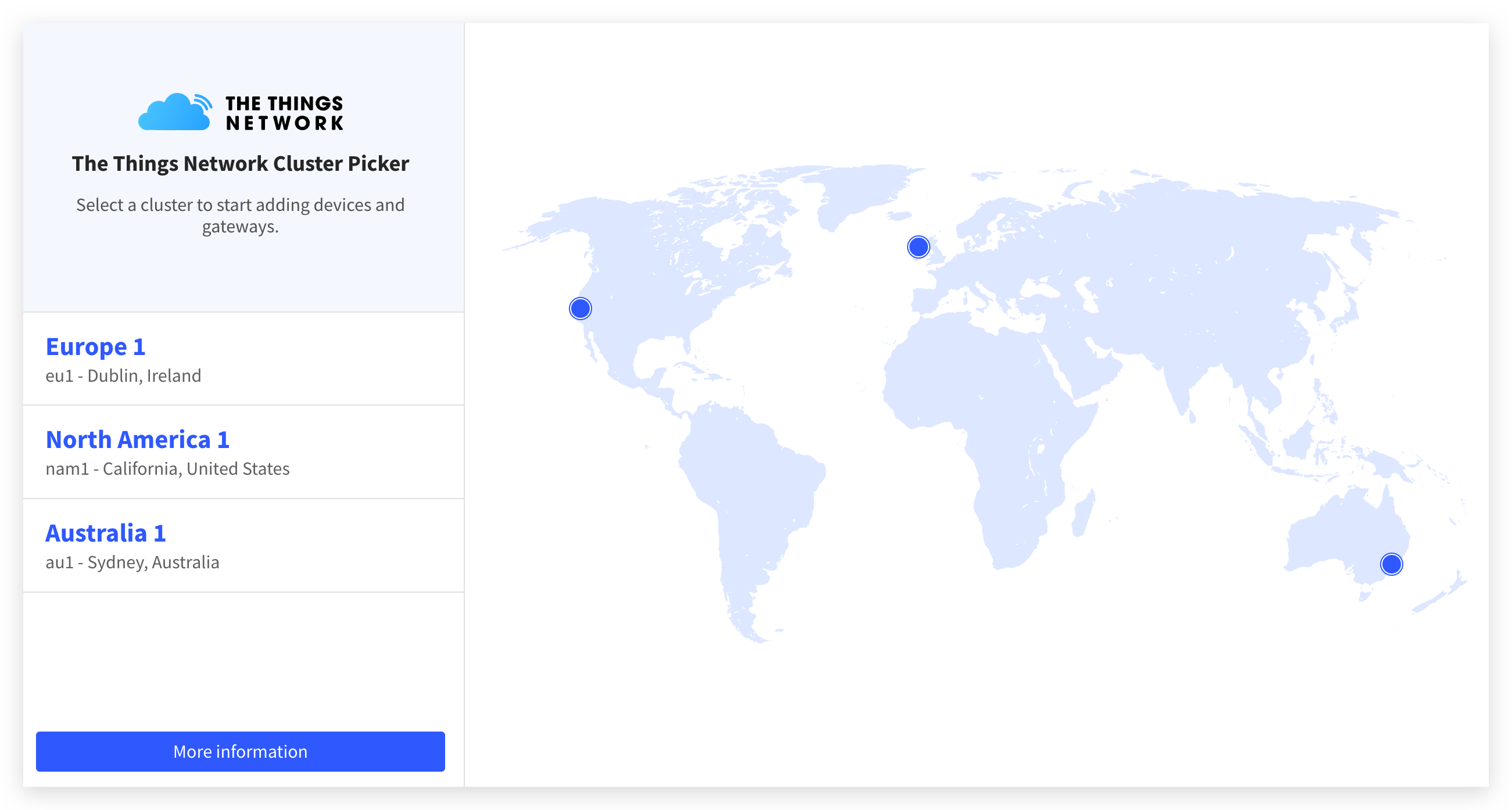
Task: Select the California marker on the map
Action: pos(580,308)
